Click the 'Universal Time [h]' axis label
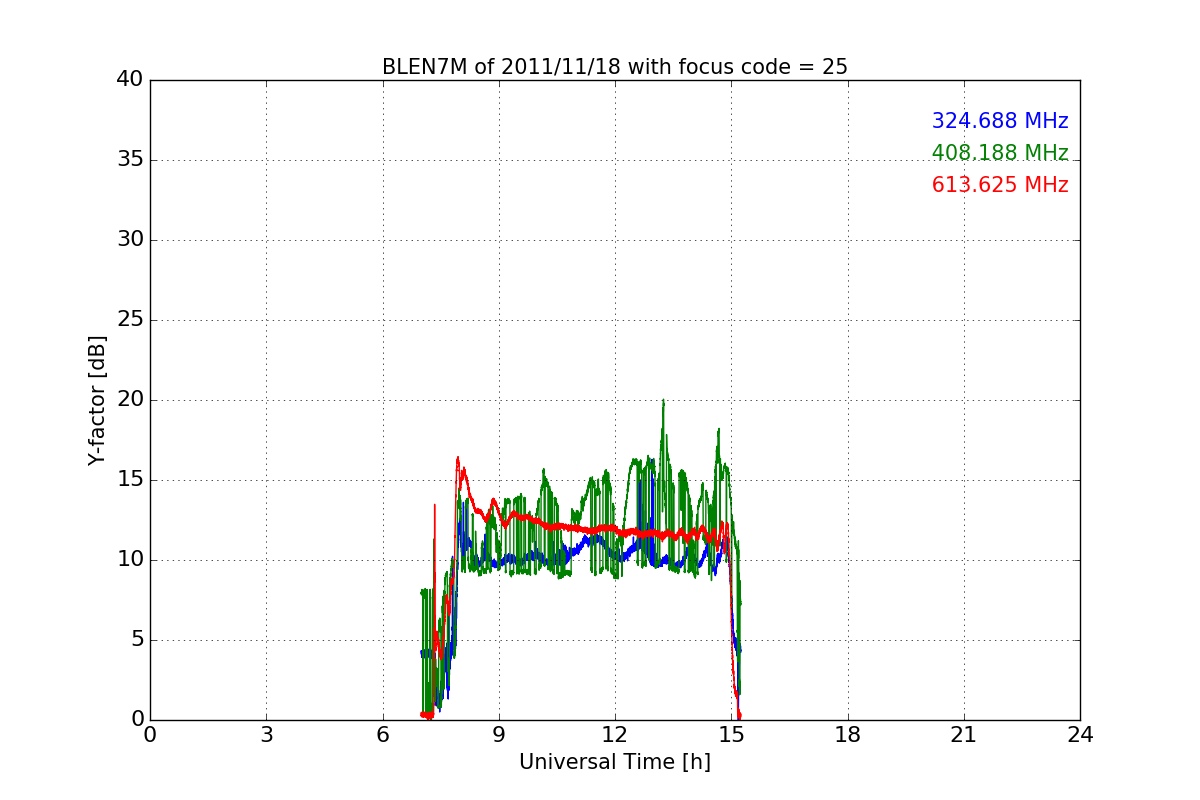 [x=615, y=762]
